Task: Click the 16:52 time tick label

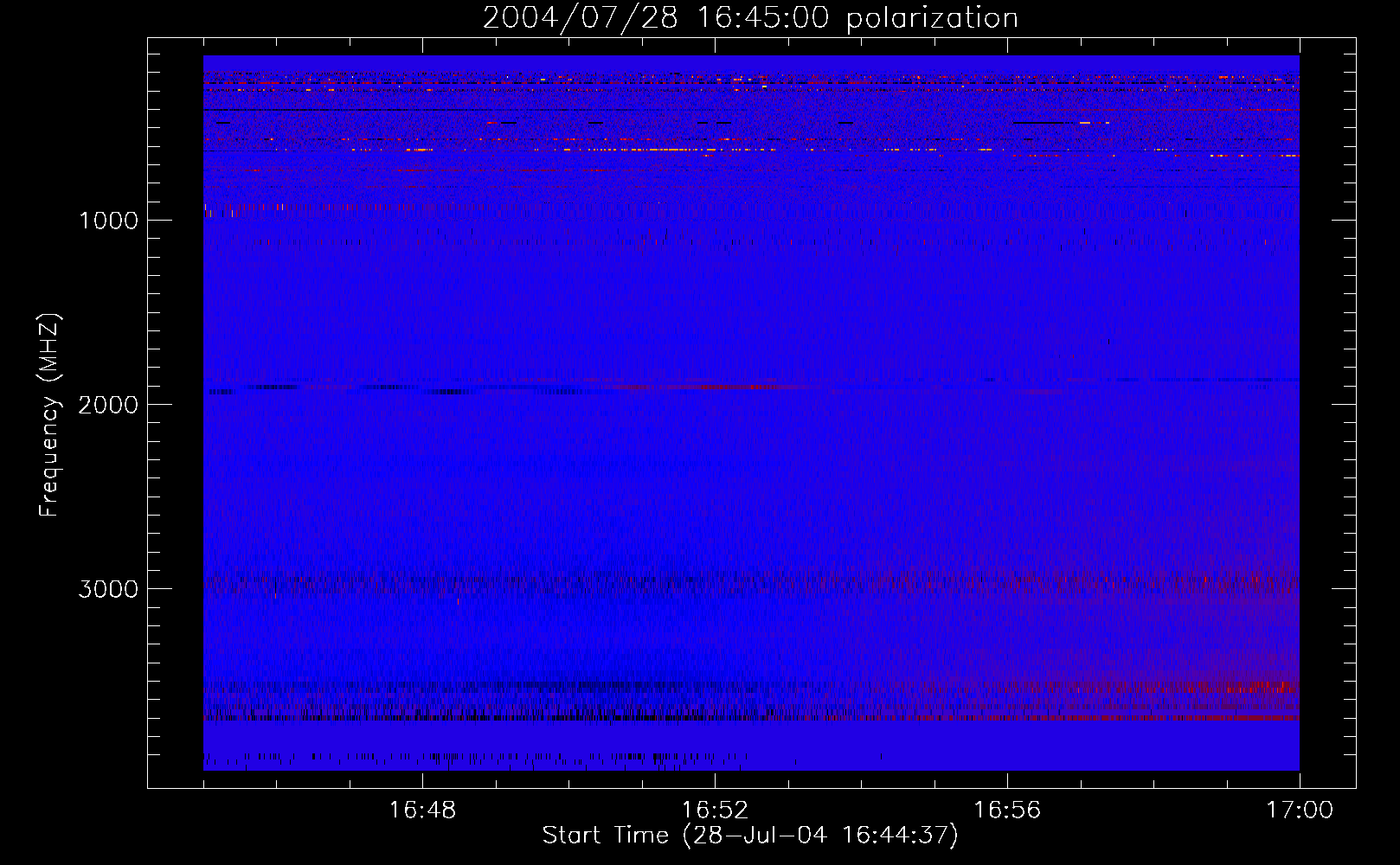Action: tap(715, 811)
